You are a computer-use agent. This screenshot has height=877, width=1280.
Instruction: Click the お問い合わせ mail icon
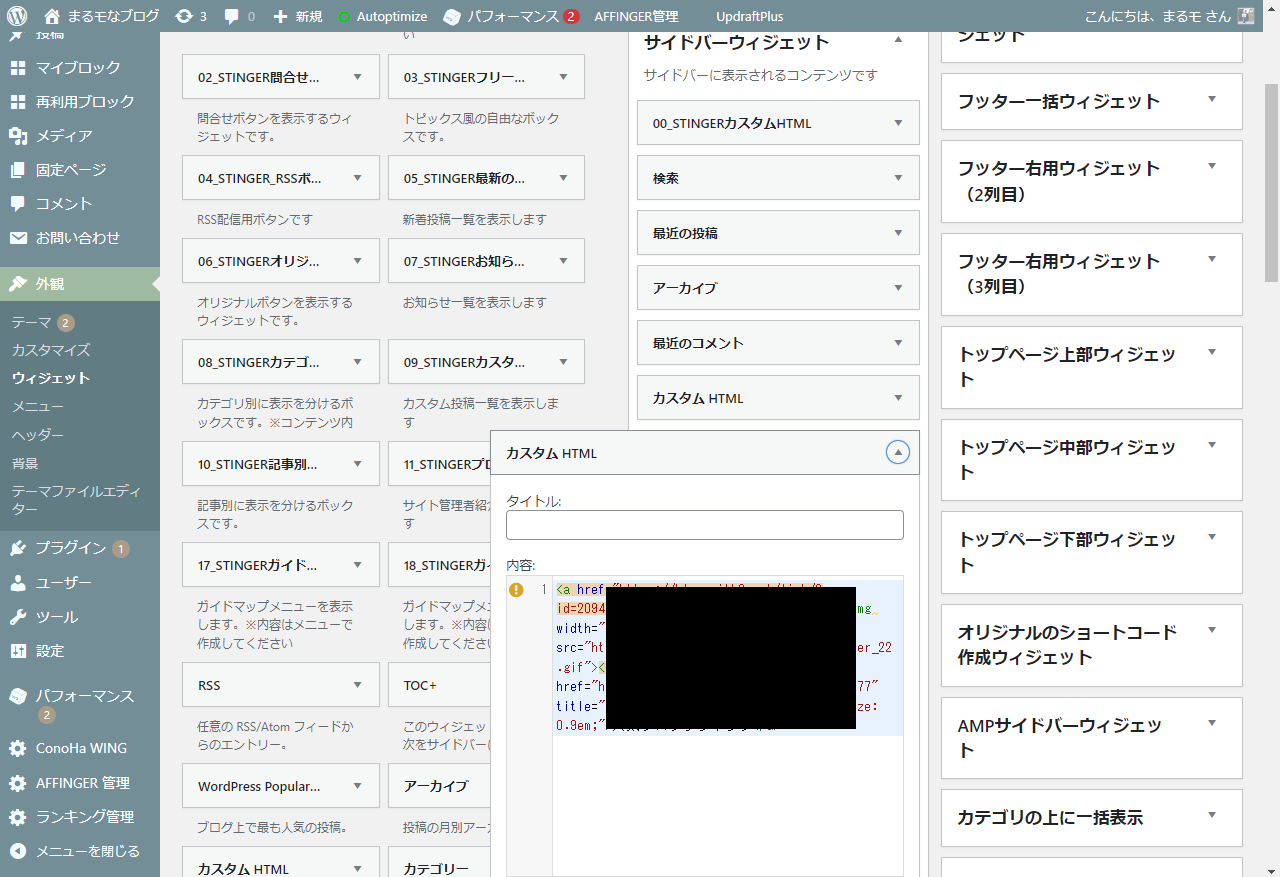click(18, 238)
